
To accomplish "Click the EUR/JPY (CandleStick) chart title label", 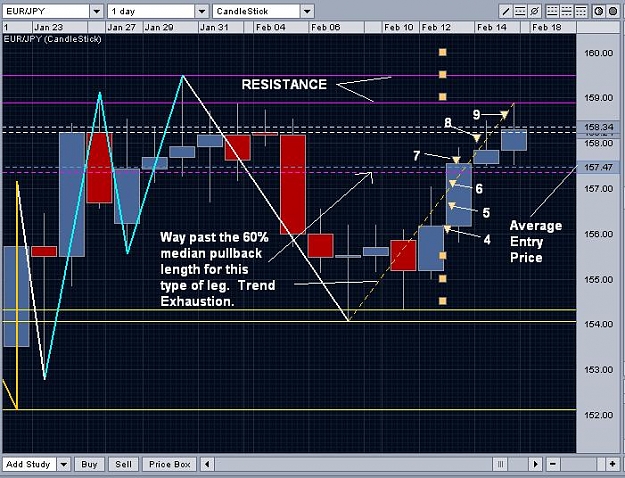I will pyautogui.click(x=52, y=39).
